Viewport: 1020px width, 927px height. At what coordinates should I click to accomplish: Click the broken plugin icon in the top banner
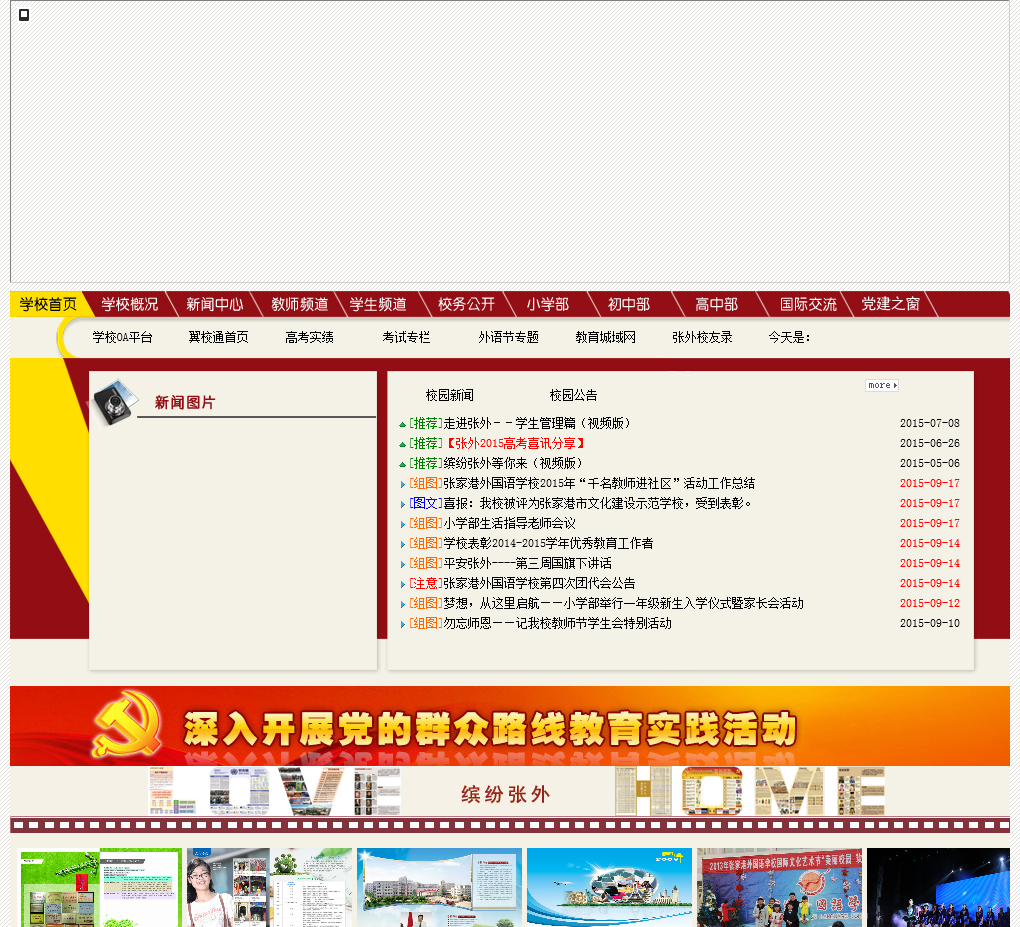(x=24, y=14)
